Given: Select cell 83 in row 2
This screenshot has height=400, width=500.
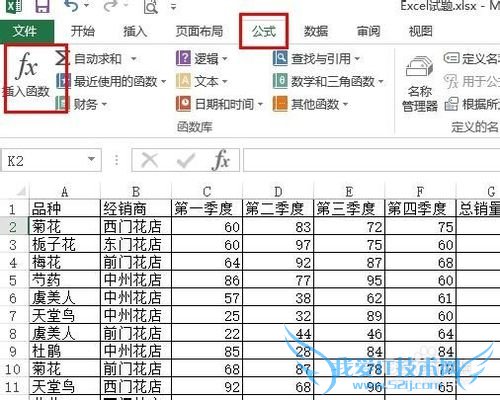Looking at the screenshot, I should 278,227.
